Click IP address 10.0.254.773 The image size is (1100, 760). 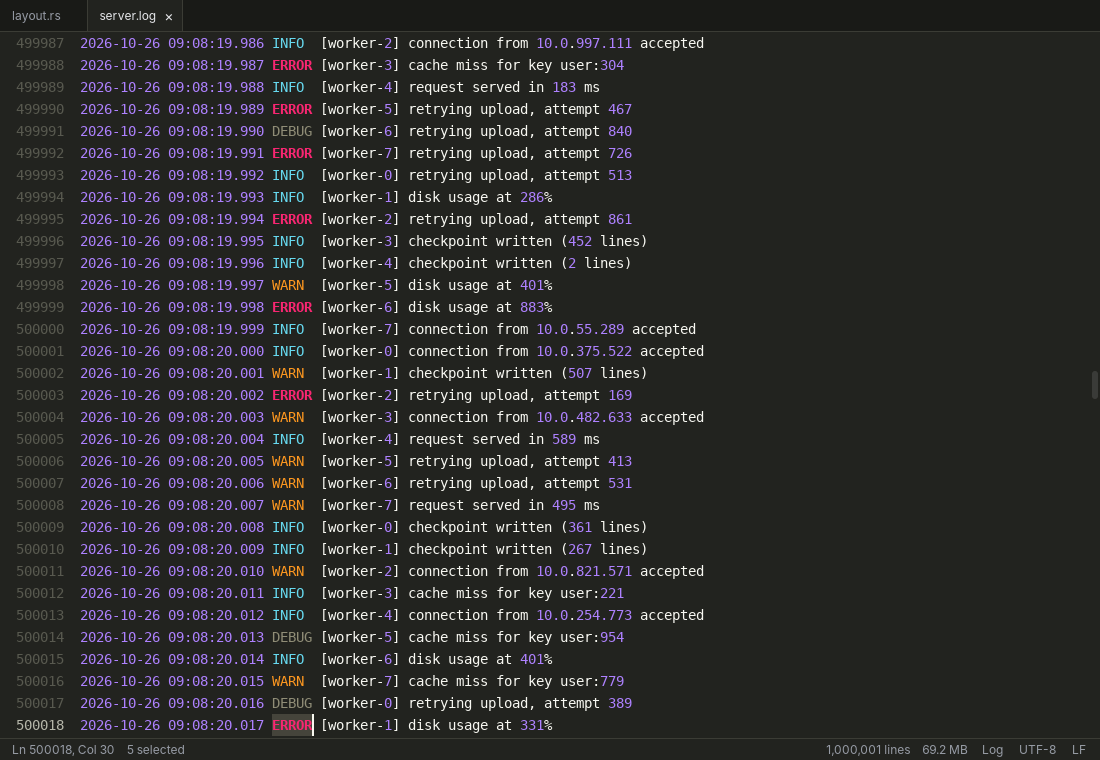(x=584, y=615)
